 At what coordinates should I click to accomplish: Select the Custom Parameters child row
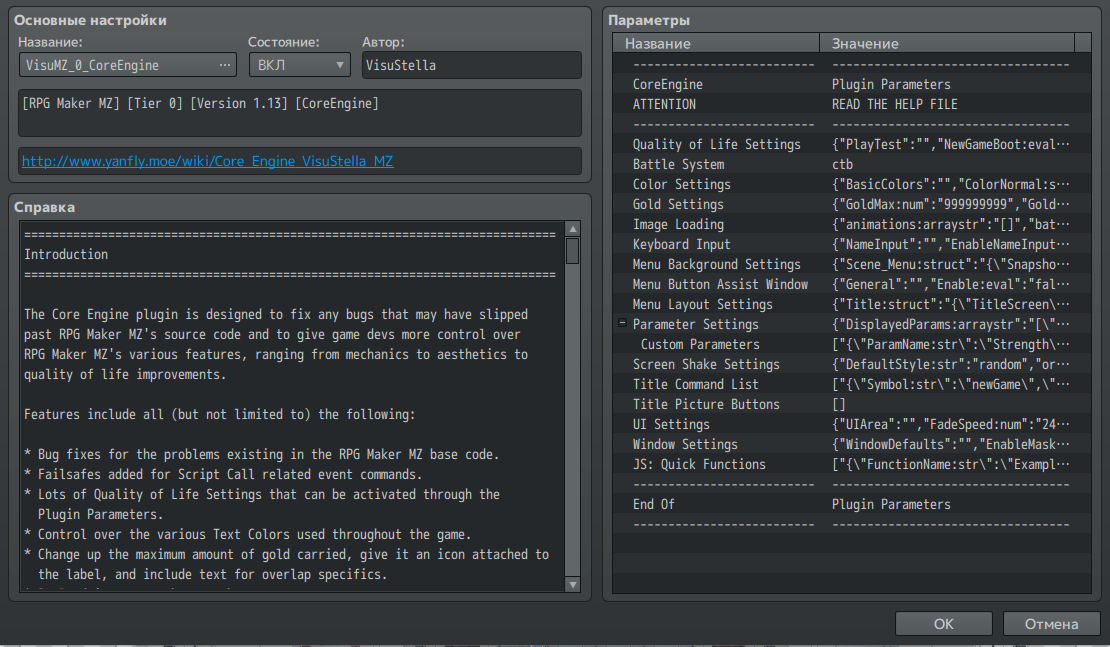point(852,344)
